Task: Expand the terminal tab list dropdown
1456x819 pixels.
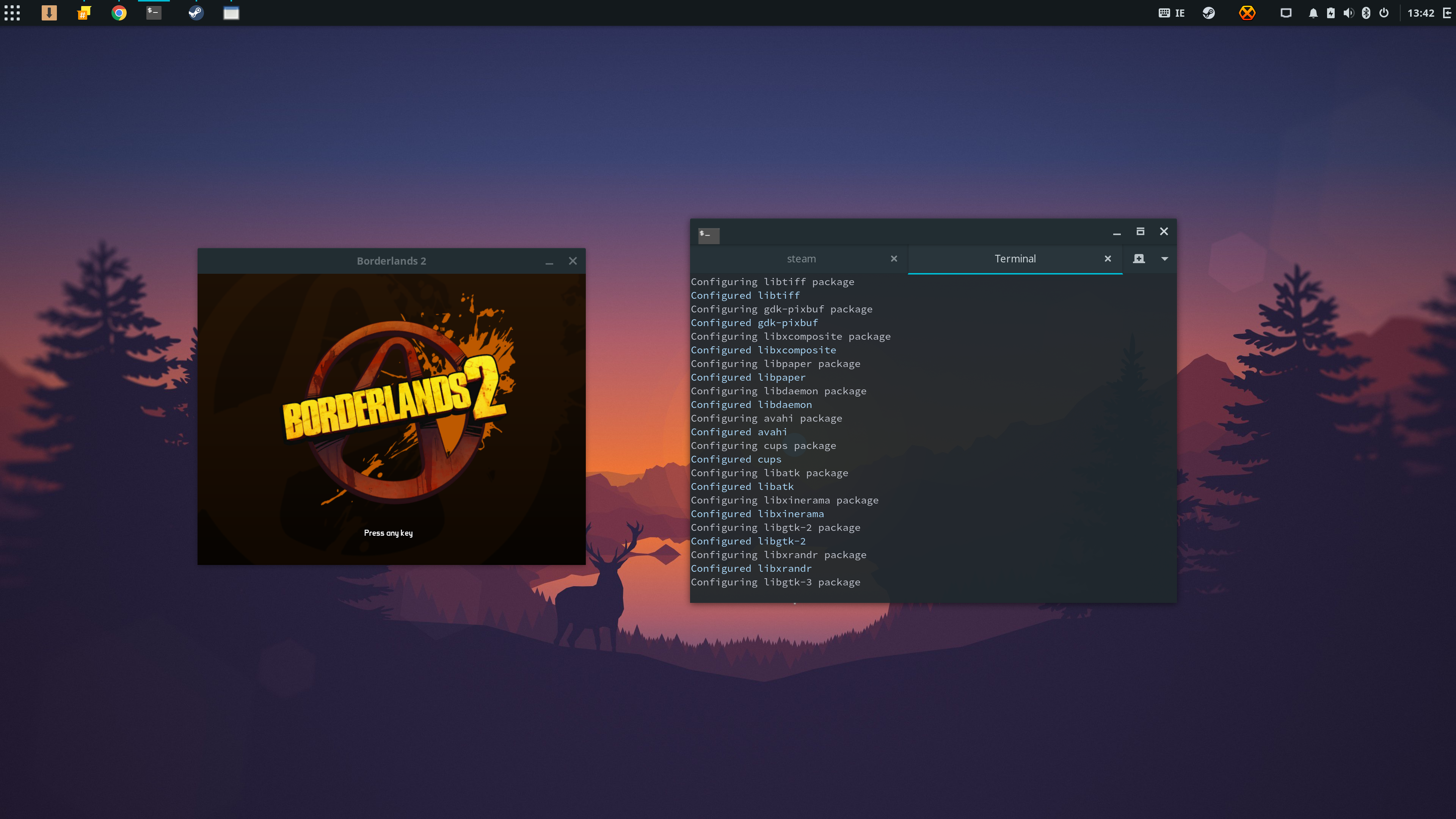Action: (x=1164, y=259)
